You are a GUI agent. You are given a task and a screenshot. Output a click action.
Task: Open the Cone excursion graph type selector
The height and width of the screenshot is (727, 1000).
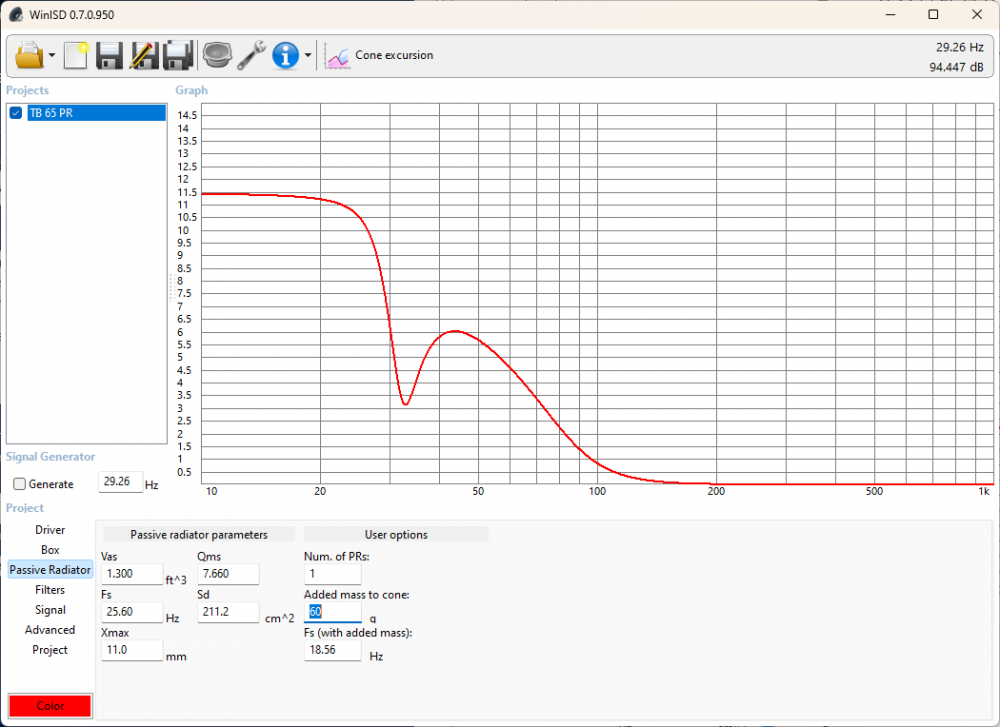(x=381, y=56)
